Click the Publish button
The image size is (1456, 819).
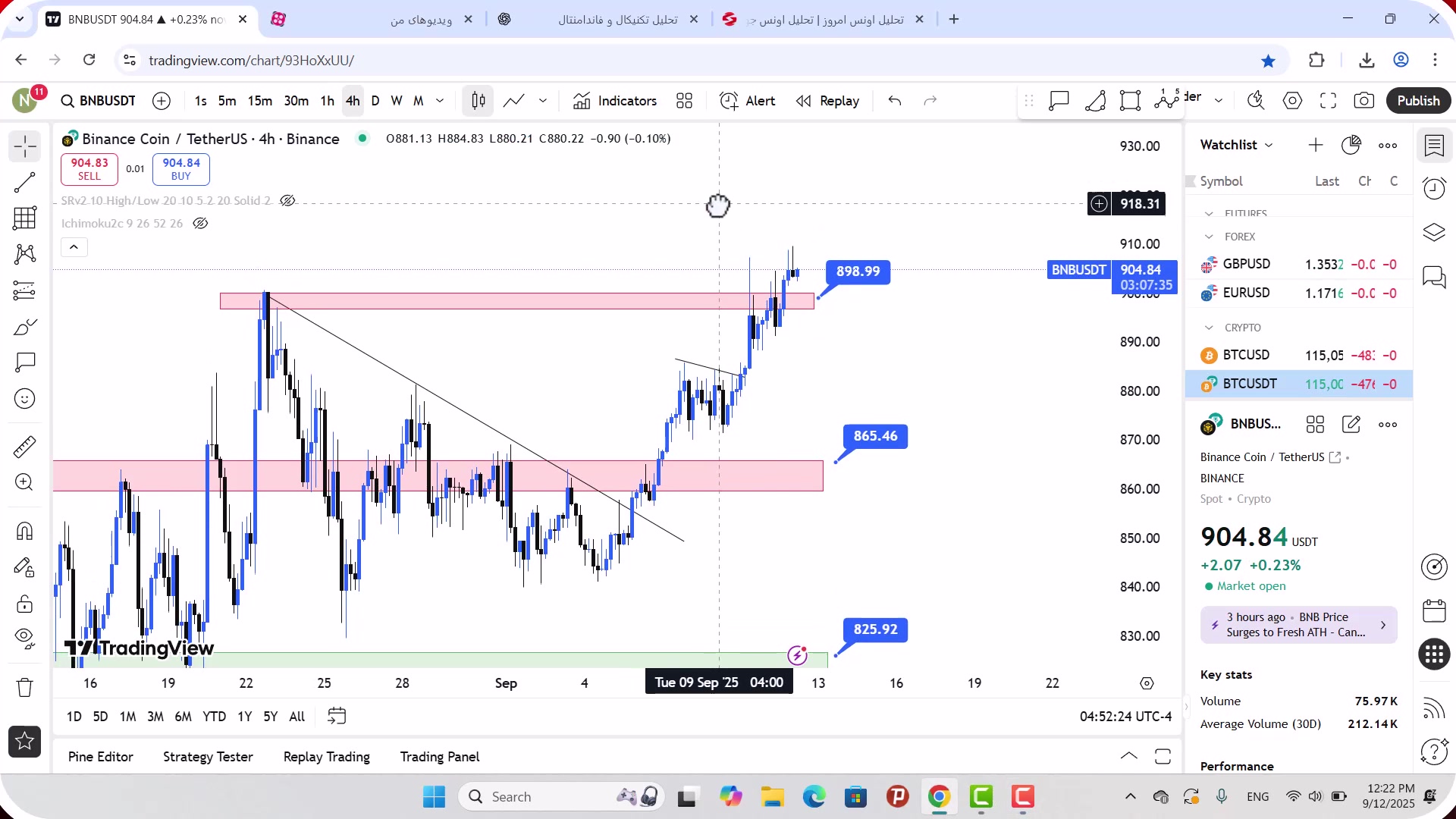1418,101
